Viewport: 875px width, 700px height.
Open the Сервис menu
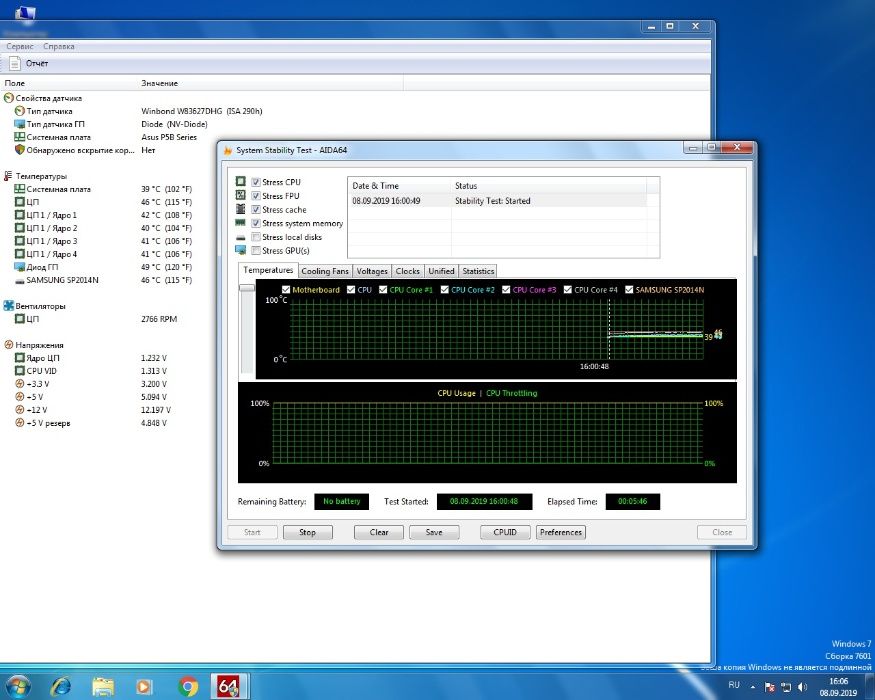(x=20, y=46)
